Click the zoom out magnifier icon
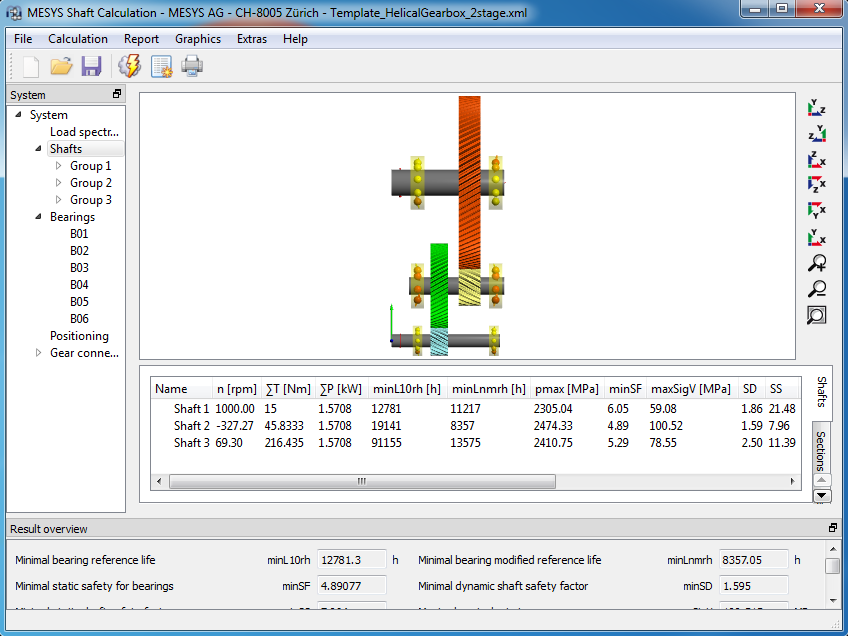Image resolution: width=848 pixels, height=636 pixels. [817, 290]
